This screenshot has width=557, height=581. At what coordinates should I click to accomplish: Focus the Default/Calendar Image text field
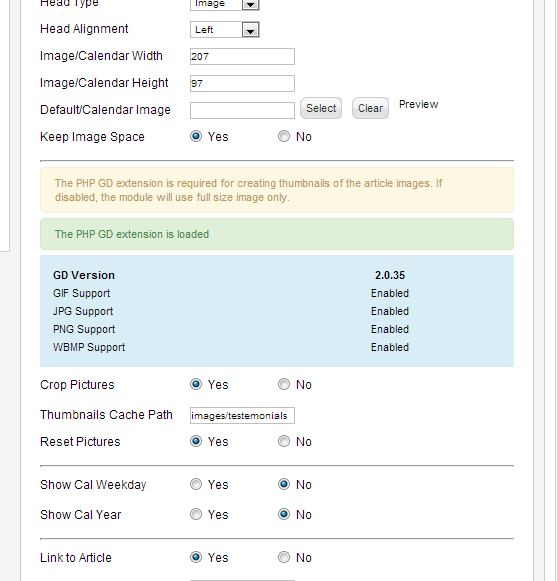click(x=242, y=110)
